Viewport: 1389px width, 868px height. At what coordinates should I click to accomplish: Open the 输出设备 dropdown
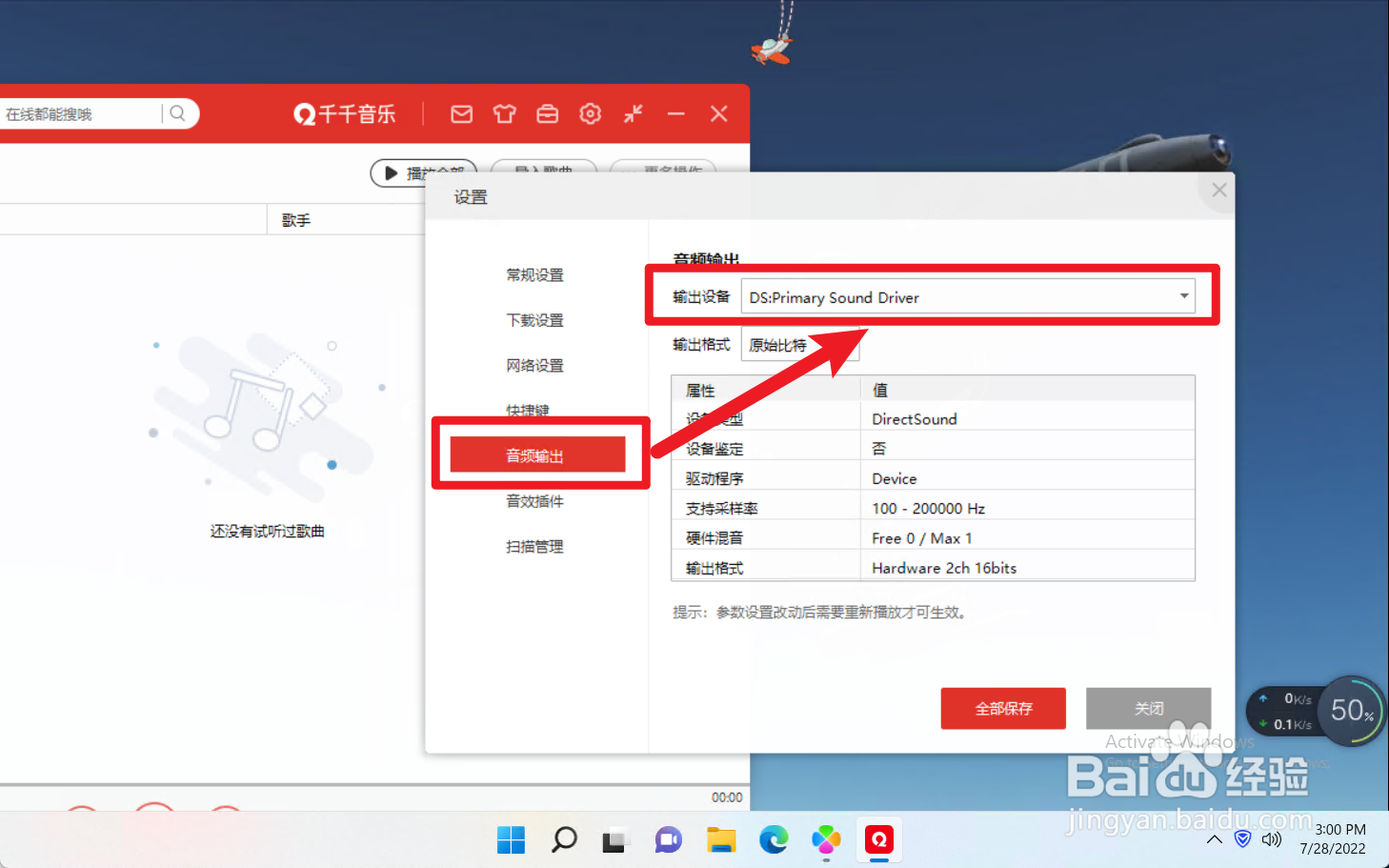(x=968, y=297)
